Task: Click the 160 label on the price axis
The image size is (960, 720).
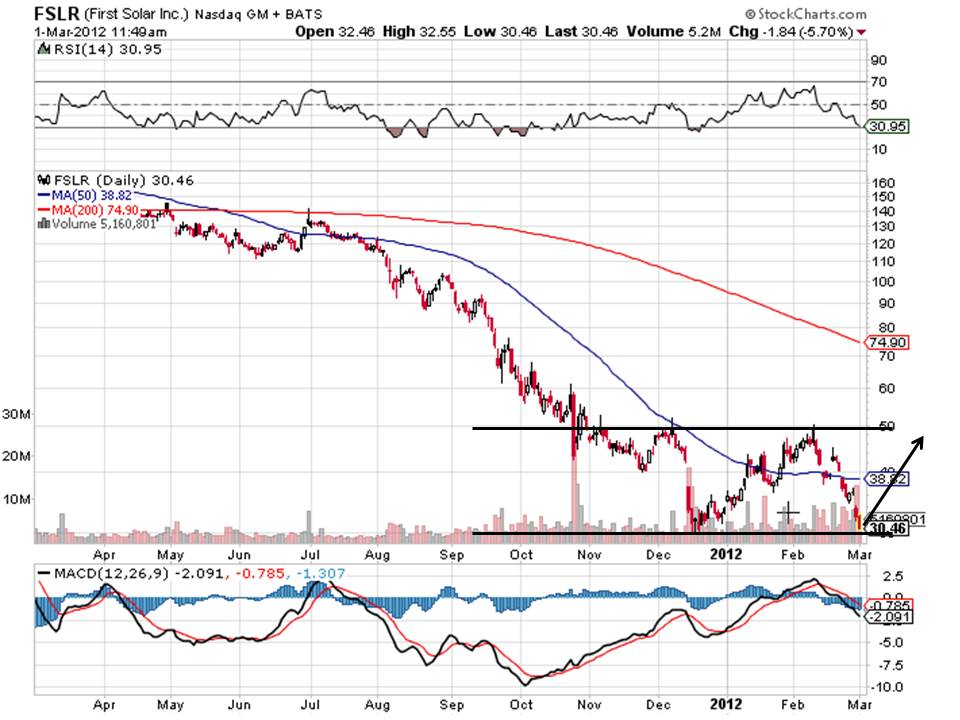Action: coord(883,183)
